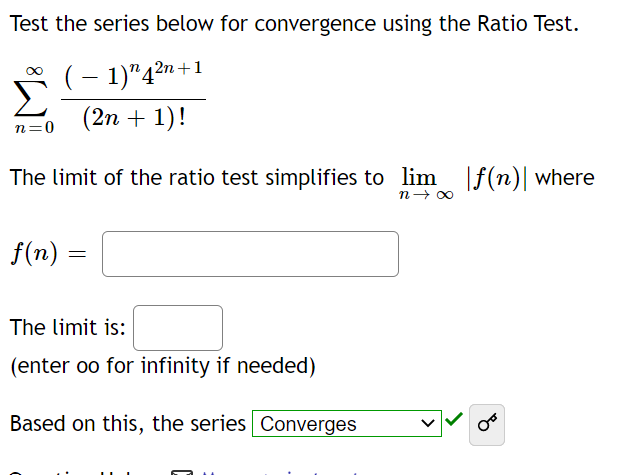Click the key icon button

[x=487, y=424]
